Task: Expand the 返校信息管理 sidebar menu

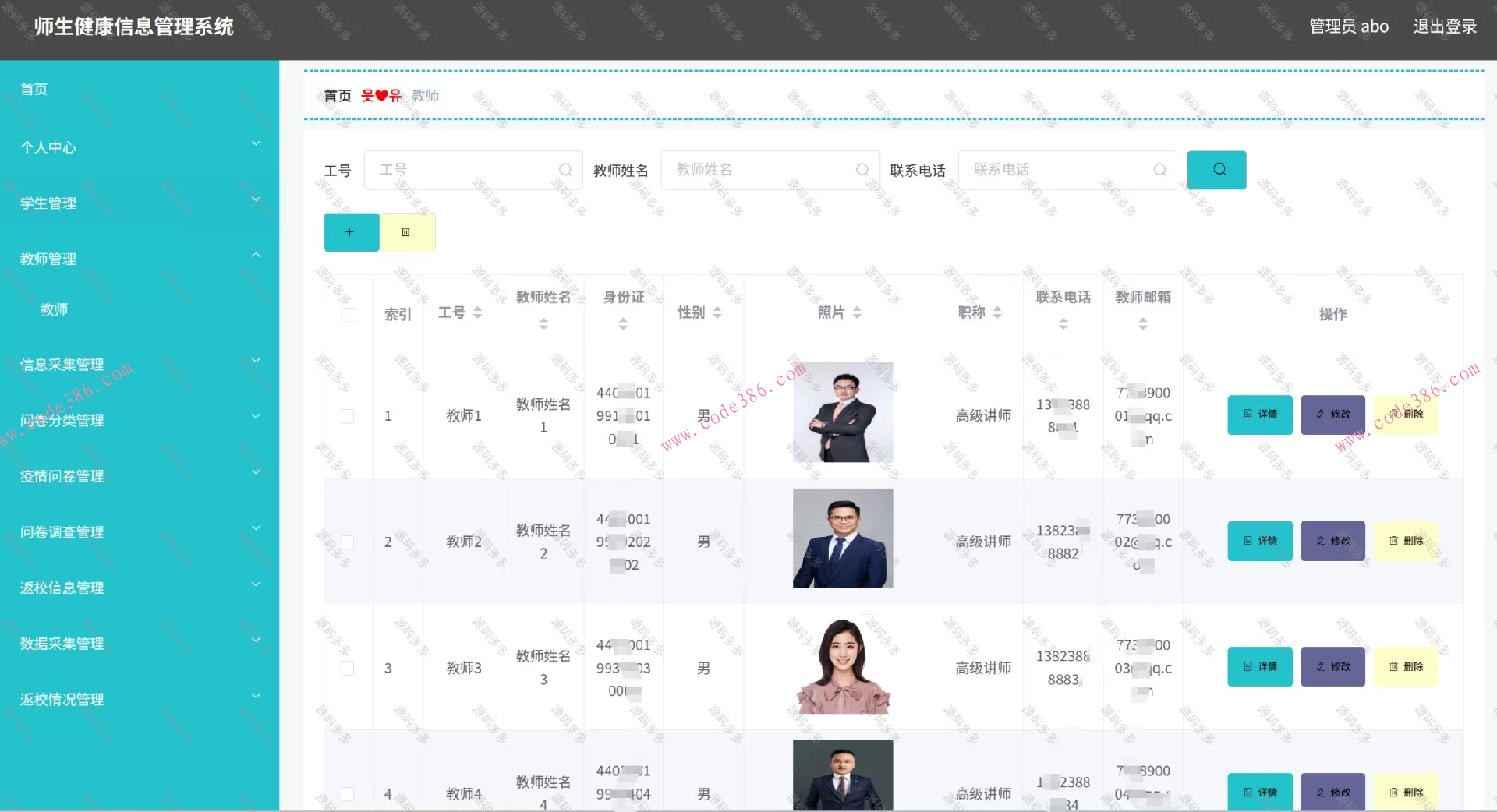Action: click(140, 588)
